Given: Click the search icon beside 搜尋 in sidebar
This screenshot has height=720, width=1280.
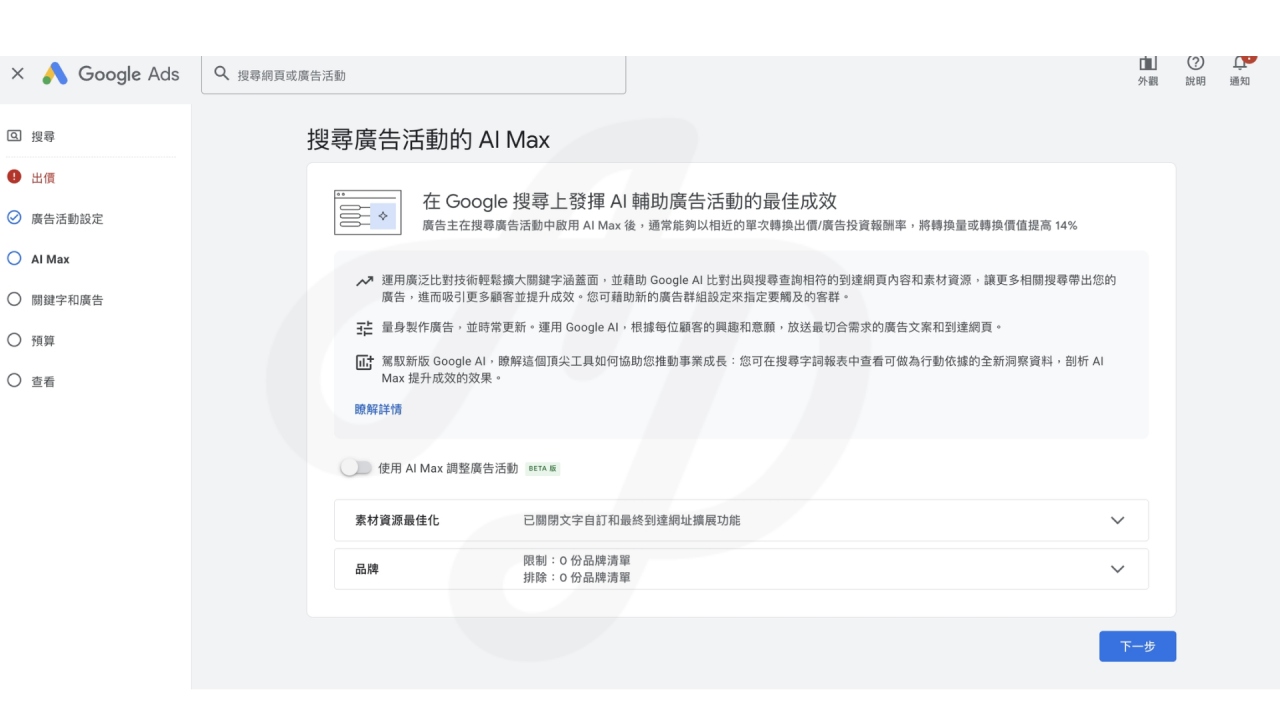Looking at the screenshot, I should [14, 137].
